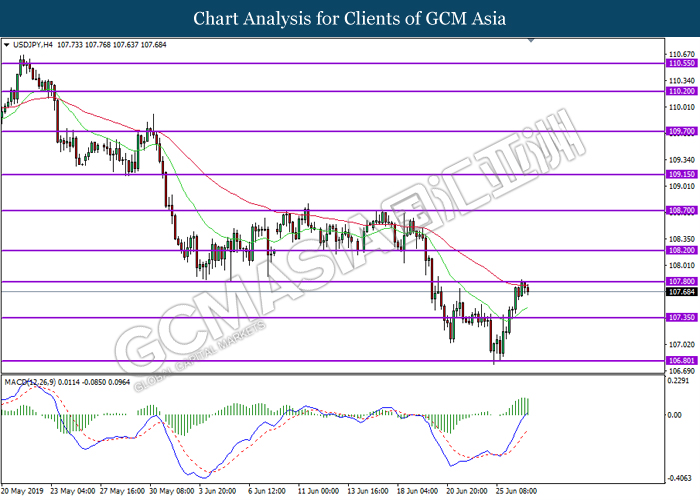
Task: Click the 18 Jun 04:00 time label
Action: click(x=417, y=491)
